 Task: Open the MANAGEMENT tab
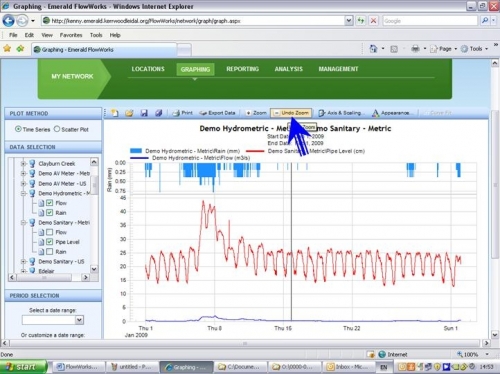pos(338,69)
